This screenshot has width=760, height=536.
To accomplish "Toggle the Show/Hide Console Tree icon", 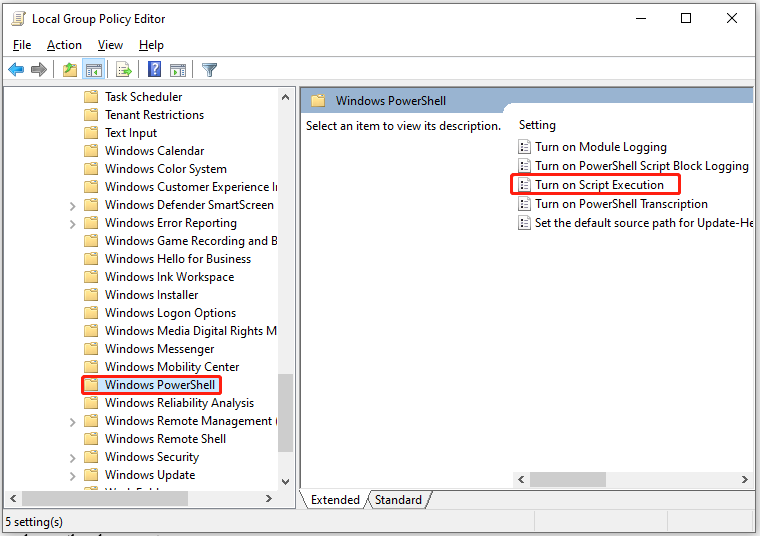I will (93, 70).
